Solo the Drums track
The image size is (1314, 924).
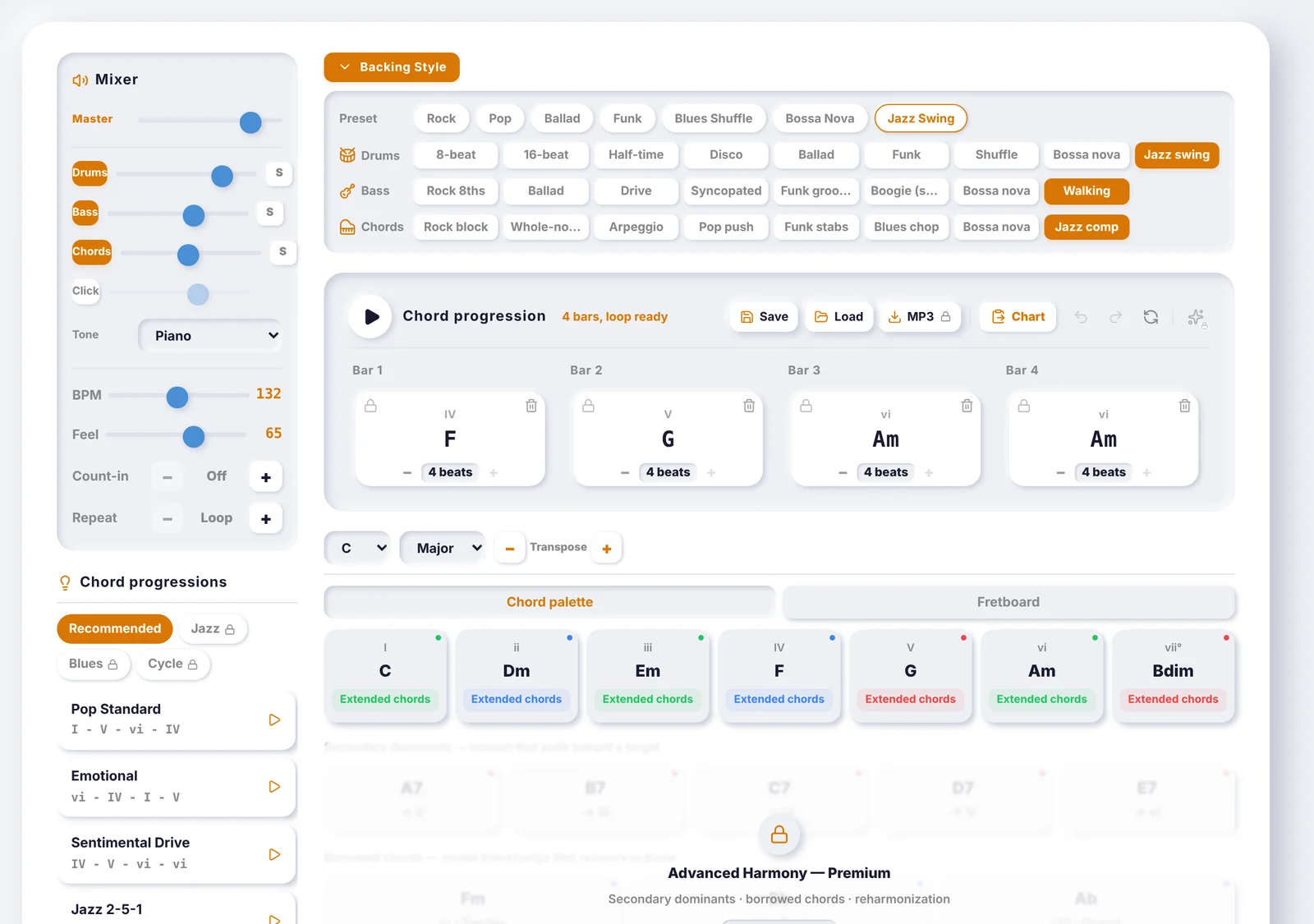coord(279,172)
